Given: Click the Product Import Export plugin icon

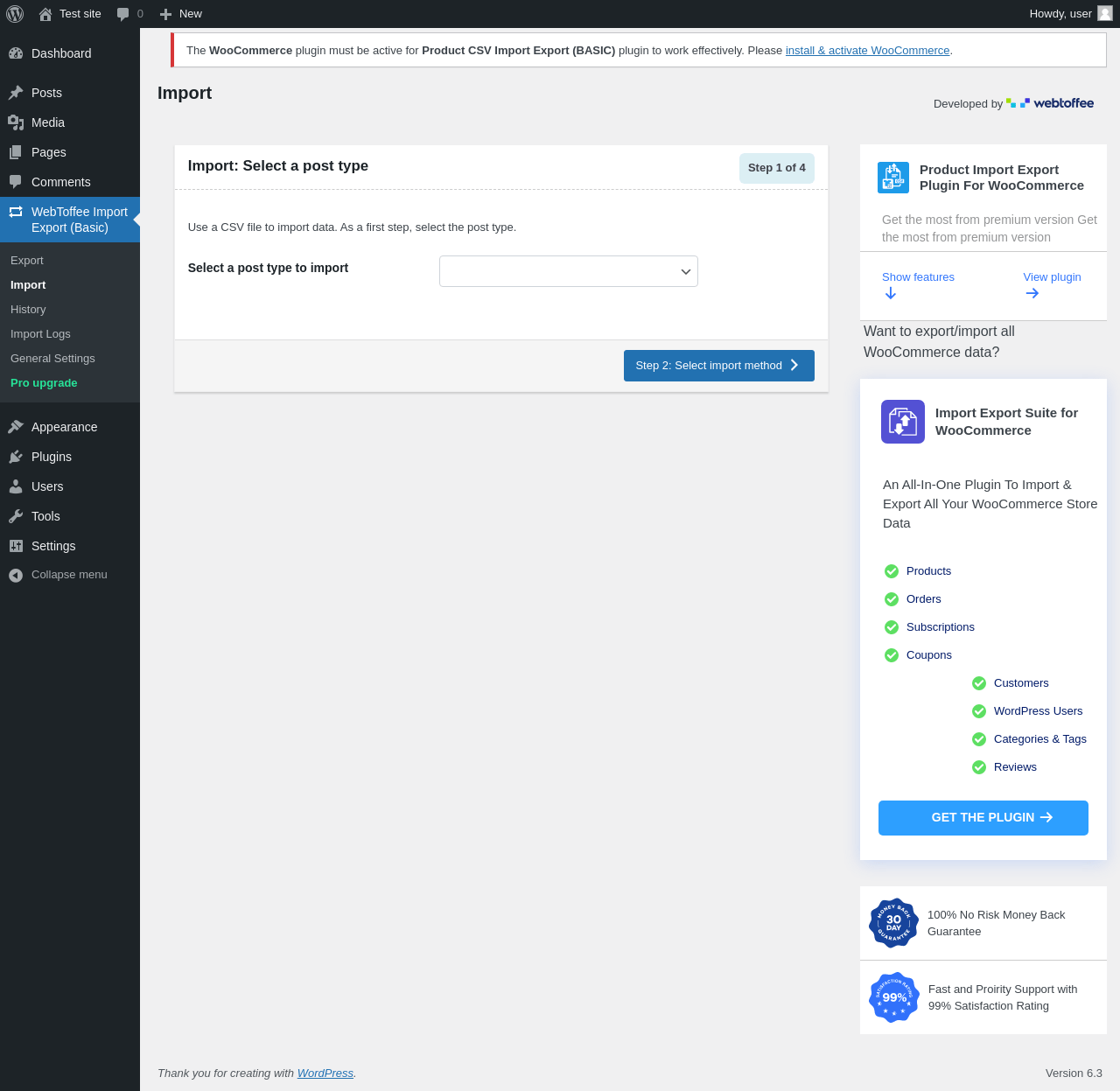Looking at the screenshot, I should [x=893, y=178].
